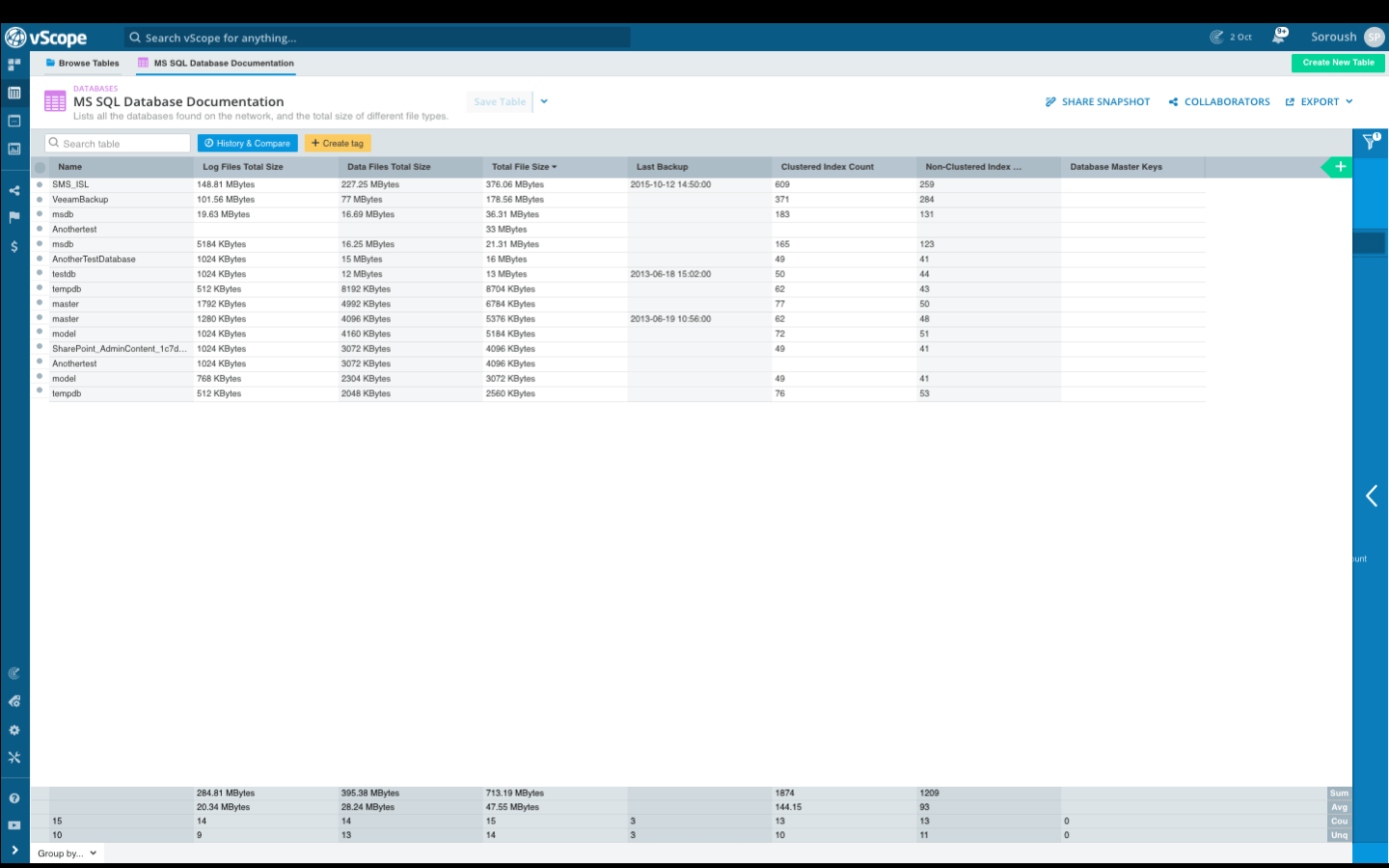
Task: Select the SharePoint_AdminContent row bullet
Action: (x=40, y=347)
